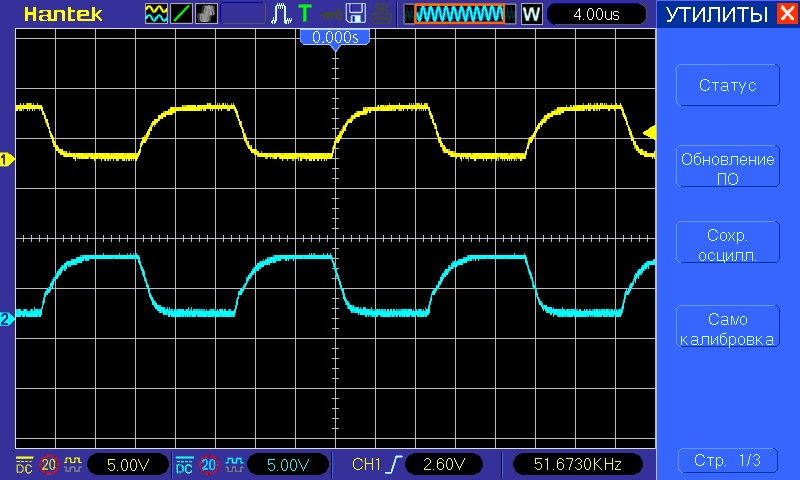Screen dimensions: 800x480
Task: Click CH1 DC coupling icon
Action: [24, 464]
